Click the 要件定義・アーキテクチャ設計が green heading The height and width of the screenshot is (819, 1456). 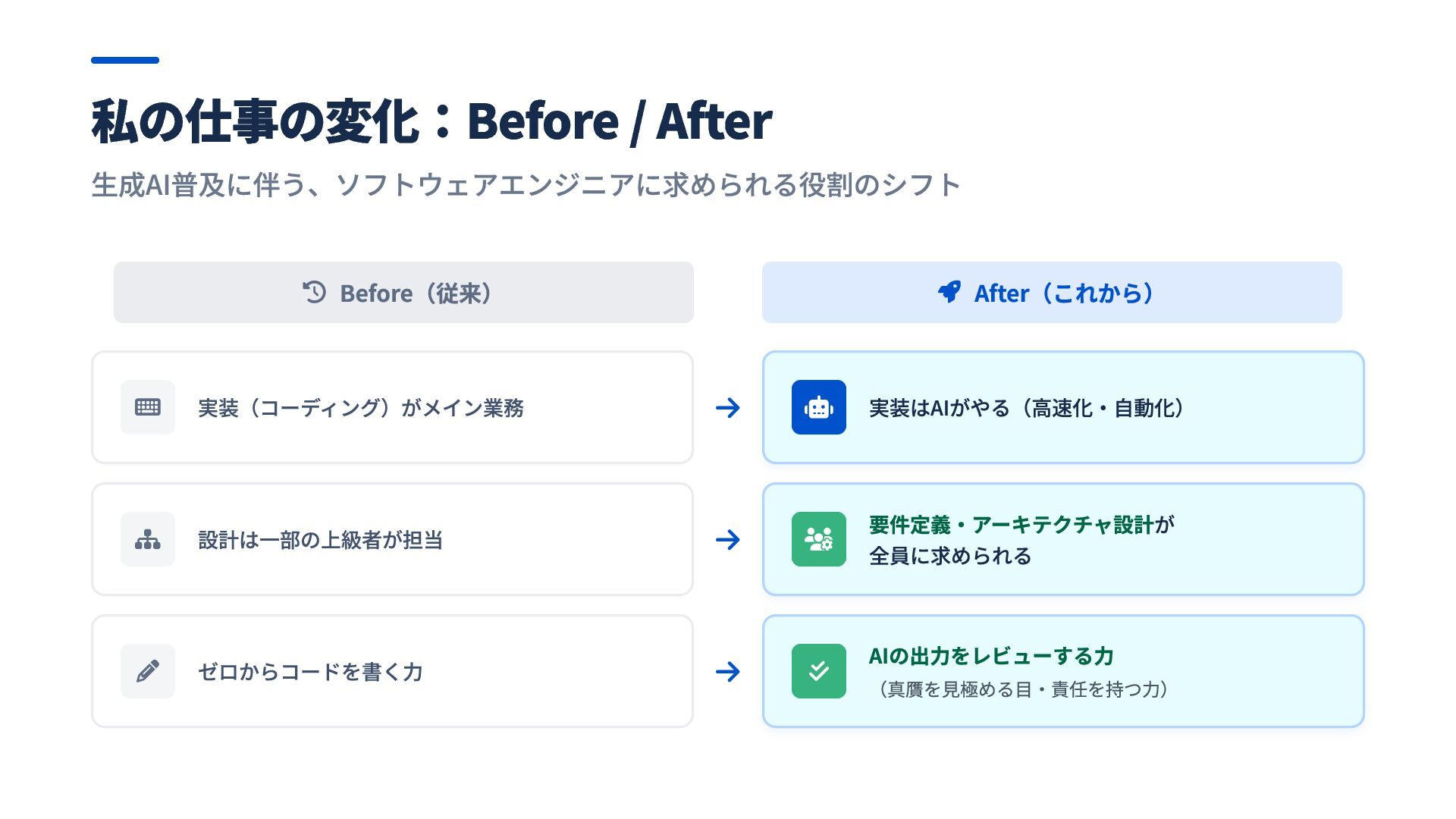pyautogui.click(x=1021, y=525)
